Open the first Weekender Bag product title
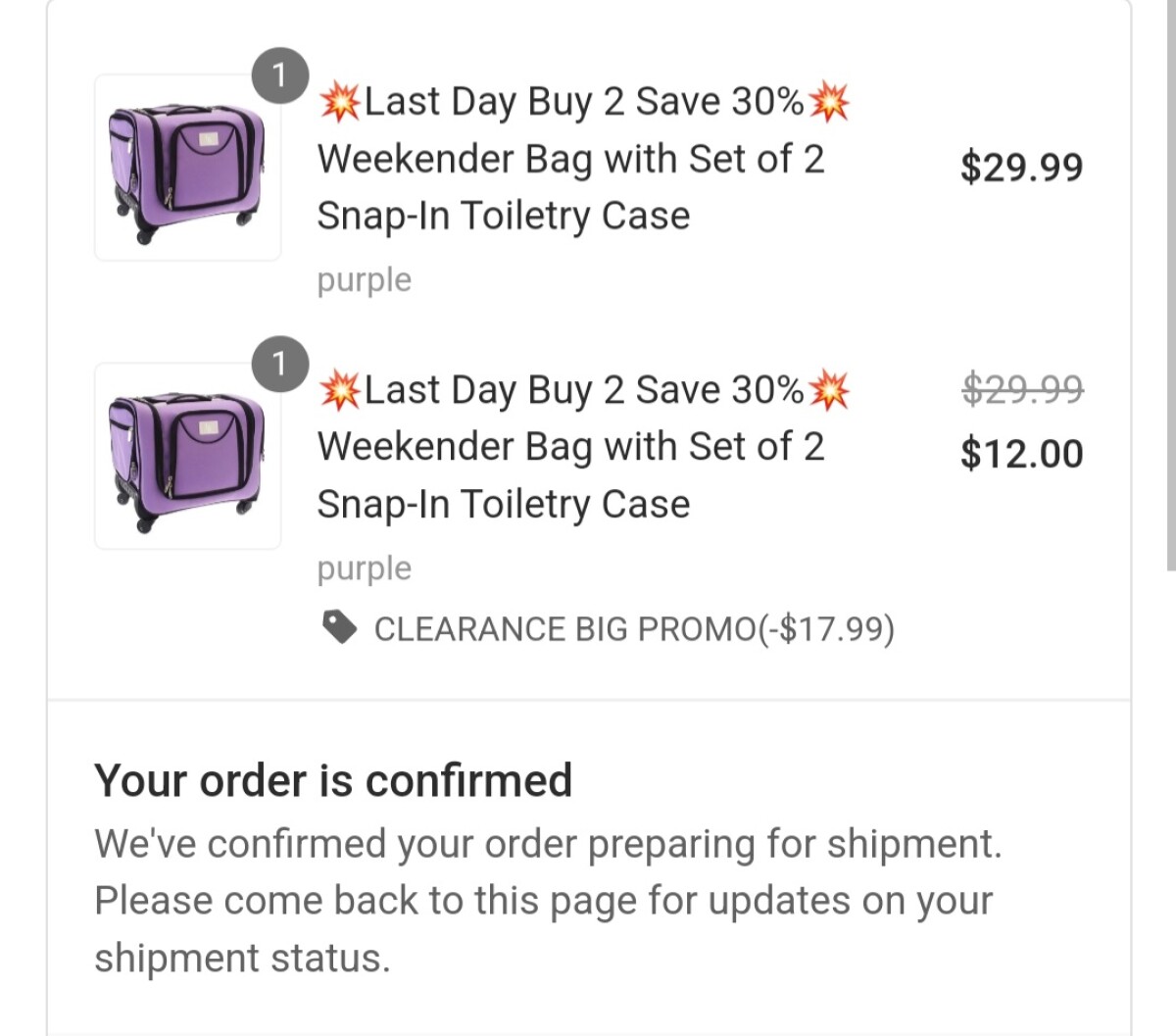This screenshot has width=1176, height=1036. (x=570, y=159)
